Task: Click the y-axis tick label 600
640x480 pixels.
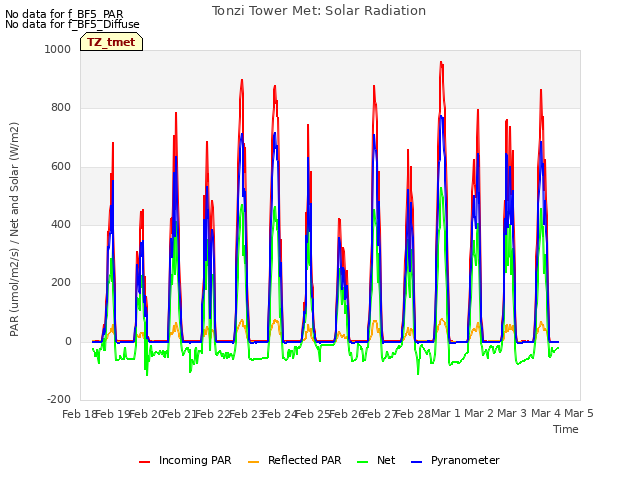Action: [x=61, y=167]
